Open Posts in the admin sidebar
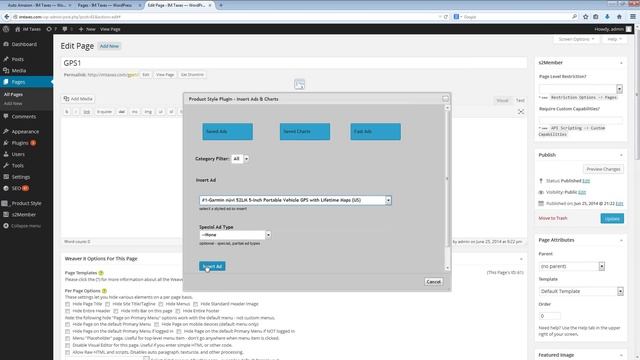Screen dimensions: 640x360 pos(18,59)
